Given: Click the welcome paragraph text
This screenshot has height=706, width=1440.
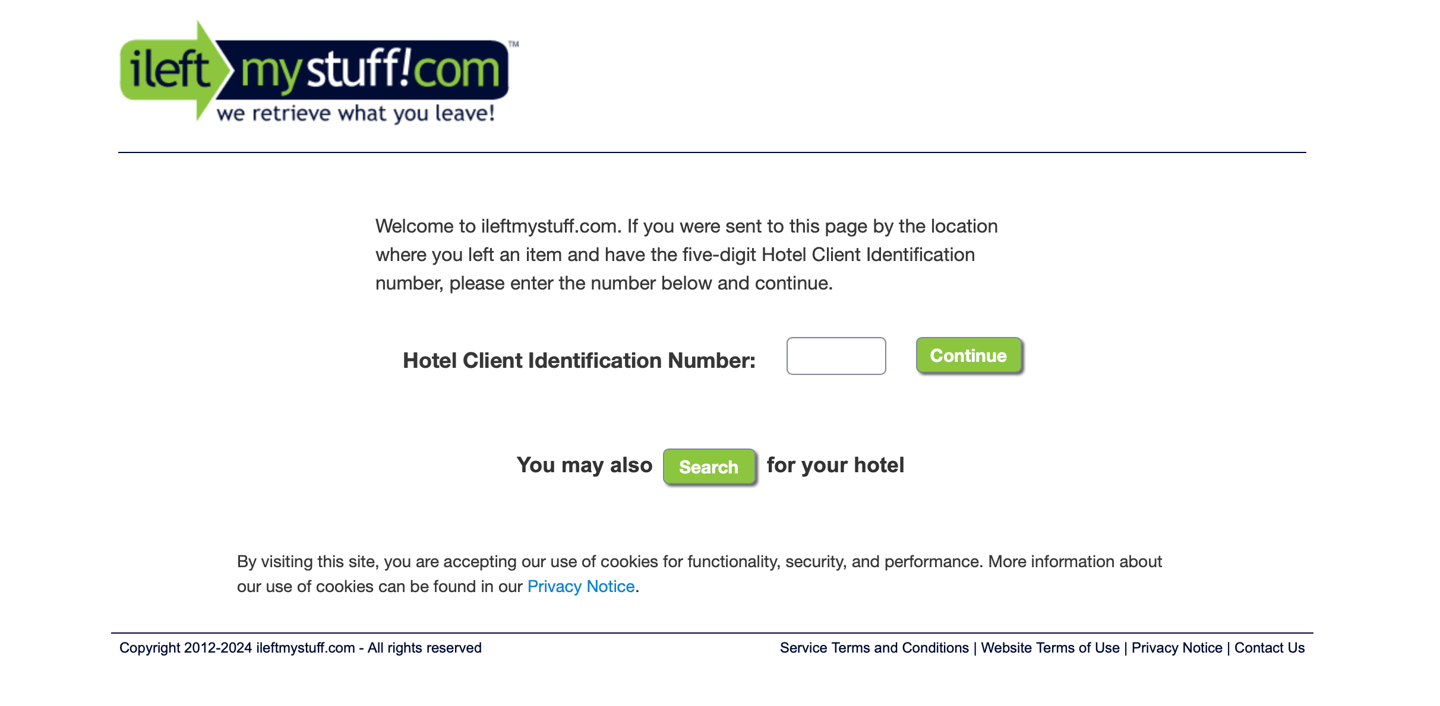Looking at the screenshot, I should tap(685, 254).
